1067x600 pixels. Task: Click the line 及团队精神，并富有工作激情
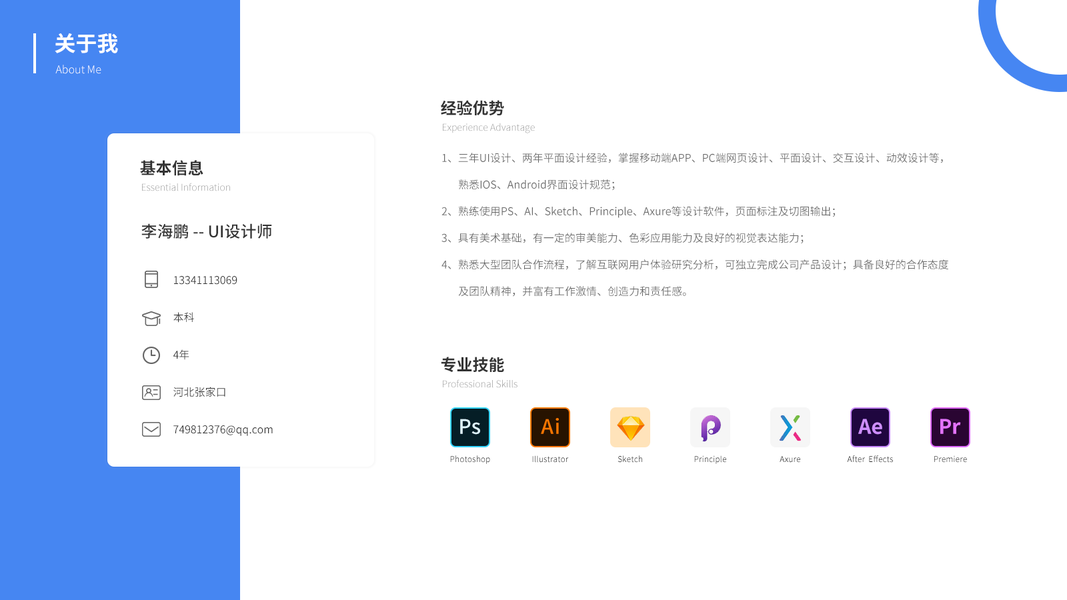coord(574,291)
